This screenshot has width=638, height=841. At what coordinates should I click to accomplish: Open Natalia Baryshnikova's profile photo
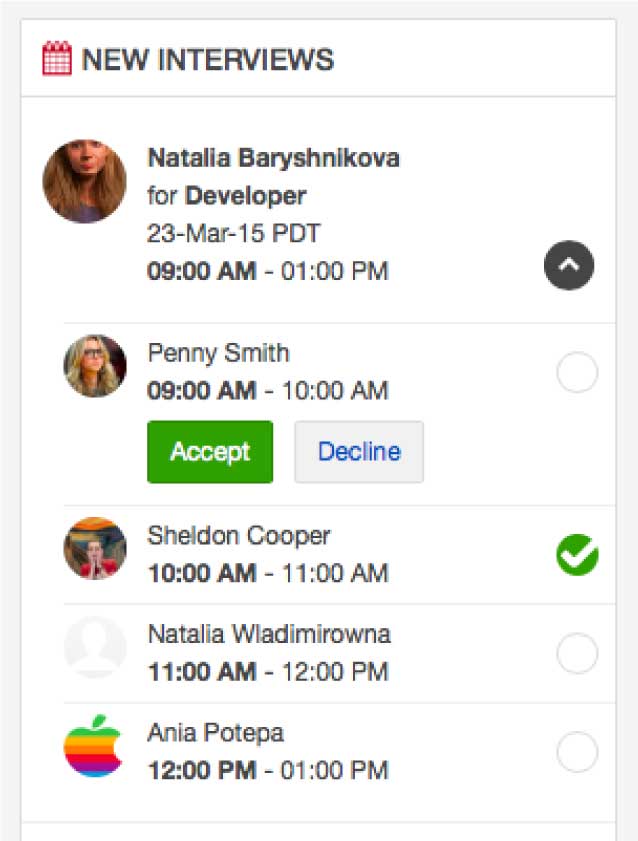(85, 181)
